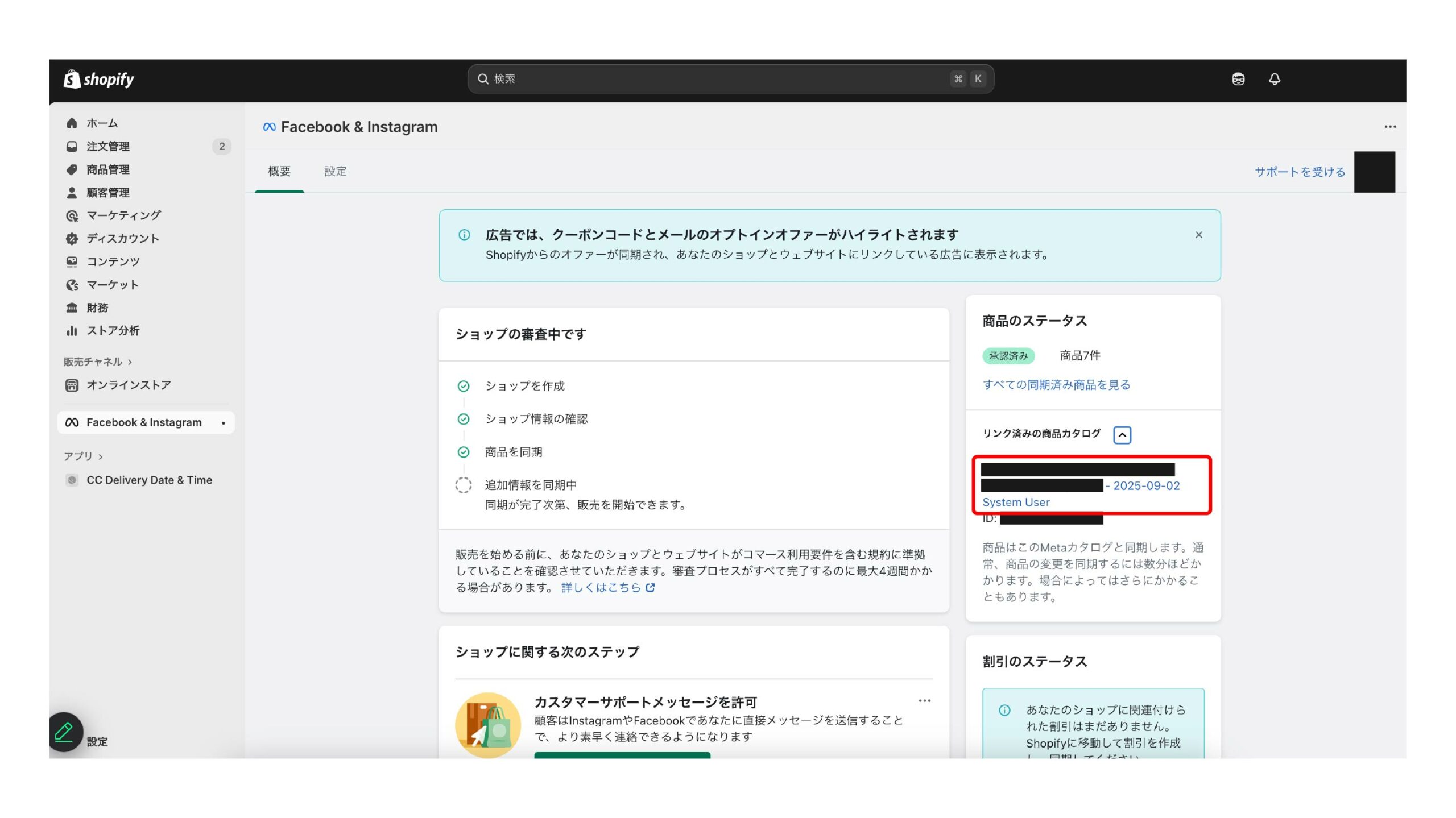Viewport: 1456px width, 818px height.
Task: Click the 注文管理 count badge 2
Action: pos(221,146)
